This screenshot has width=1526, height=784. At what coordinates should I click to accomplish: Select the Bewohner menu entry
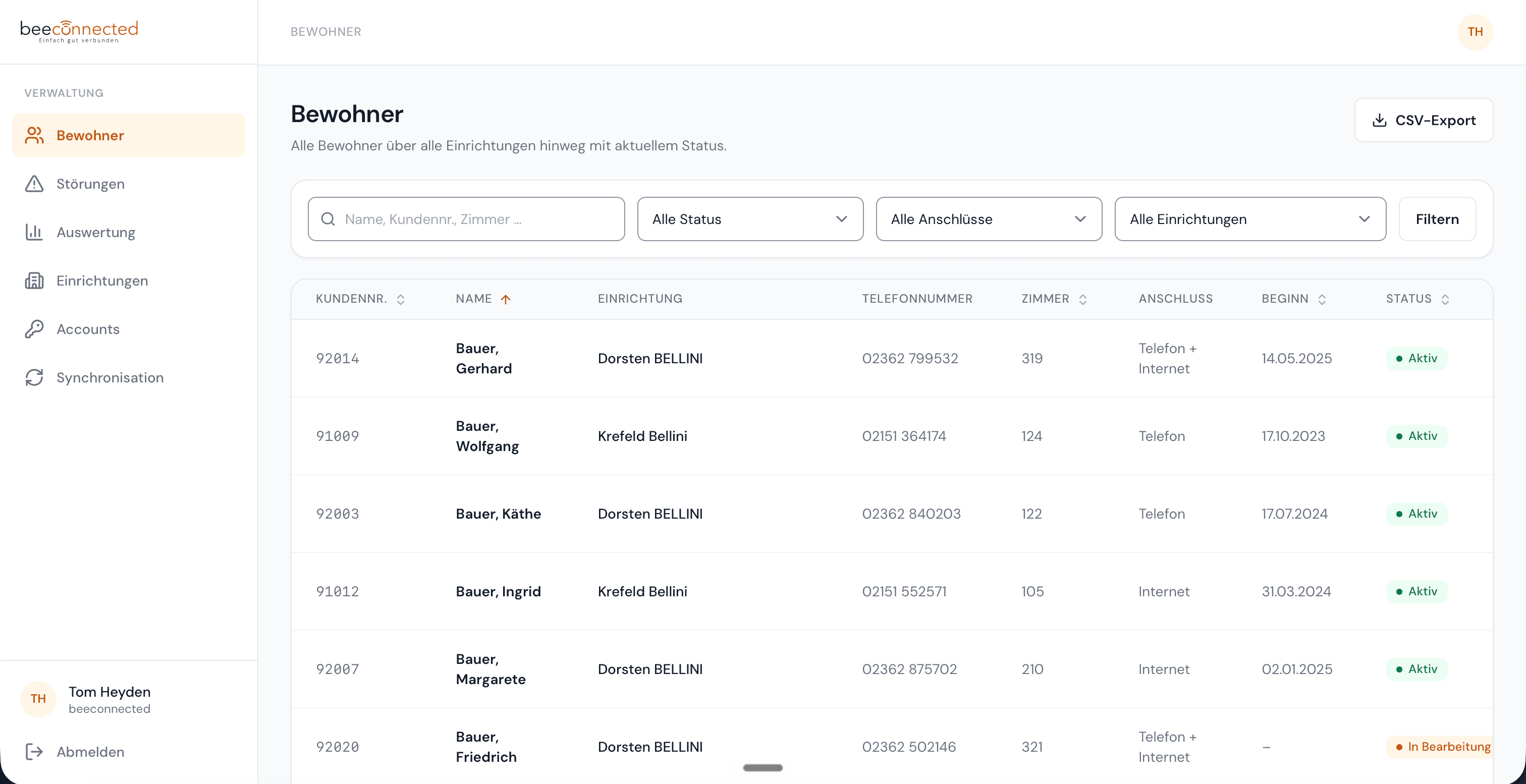tap(129, 135)
